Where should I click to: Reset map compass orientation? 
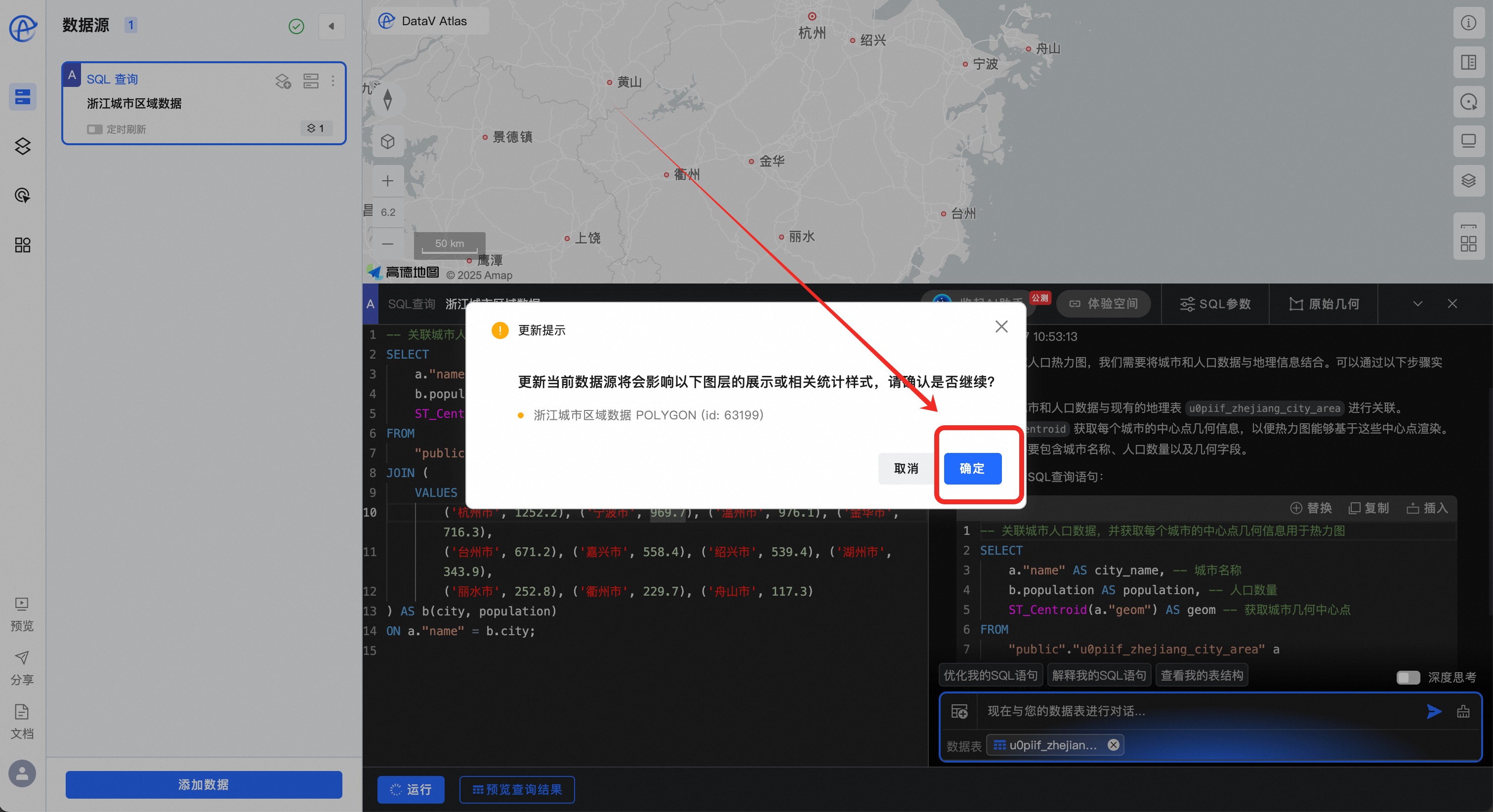tap(388, 100)
